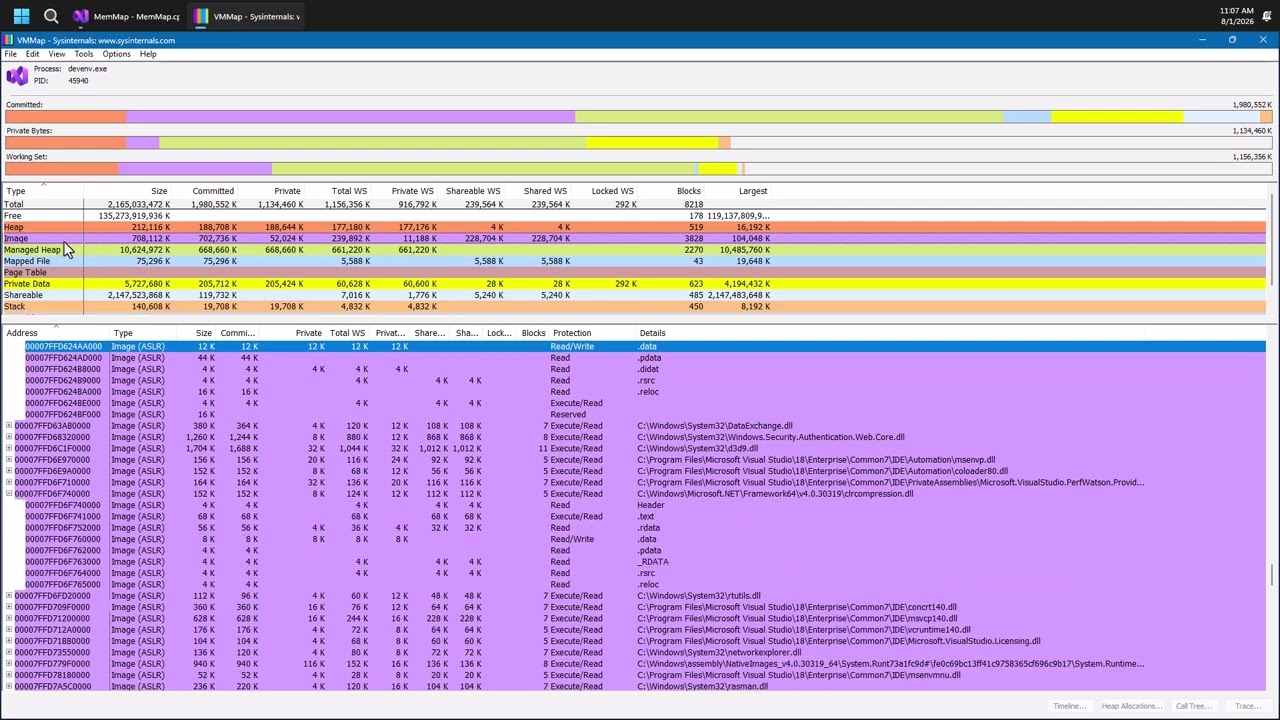The width and height of the screenshot is (1280, 720).
Task: Open the View menu
Action: pyautogui.click(x=57, y=54)
